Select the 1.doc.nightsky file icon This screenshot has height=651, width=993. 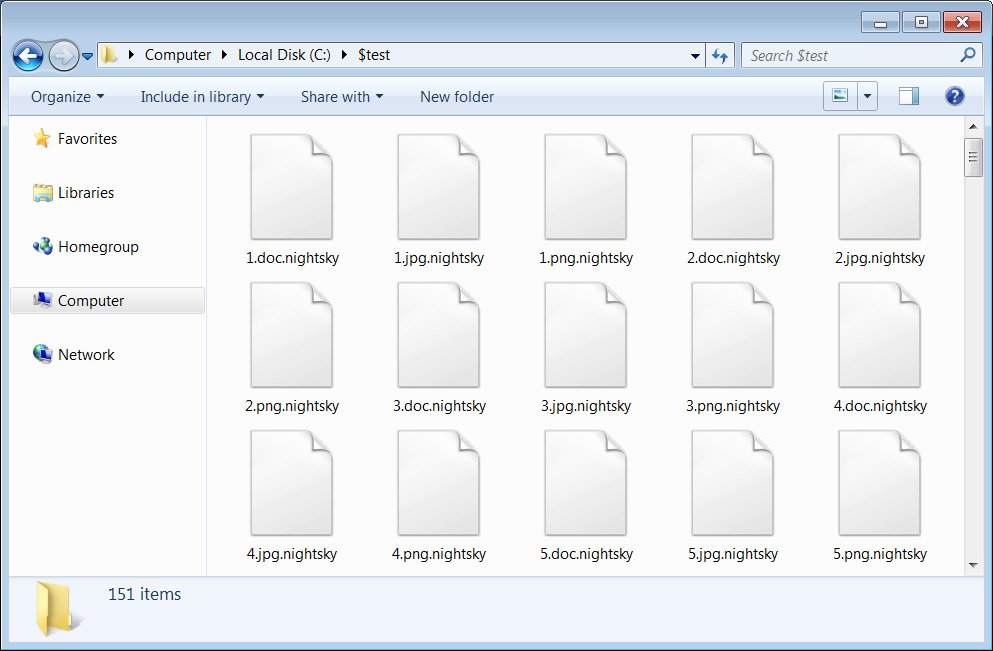(x=291, y=188)
